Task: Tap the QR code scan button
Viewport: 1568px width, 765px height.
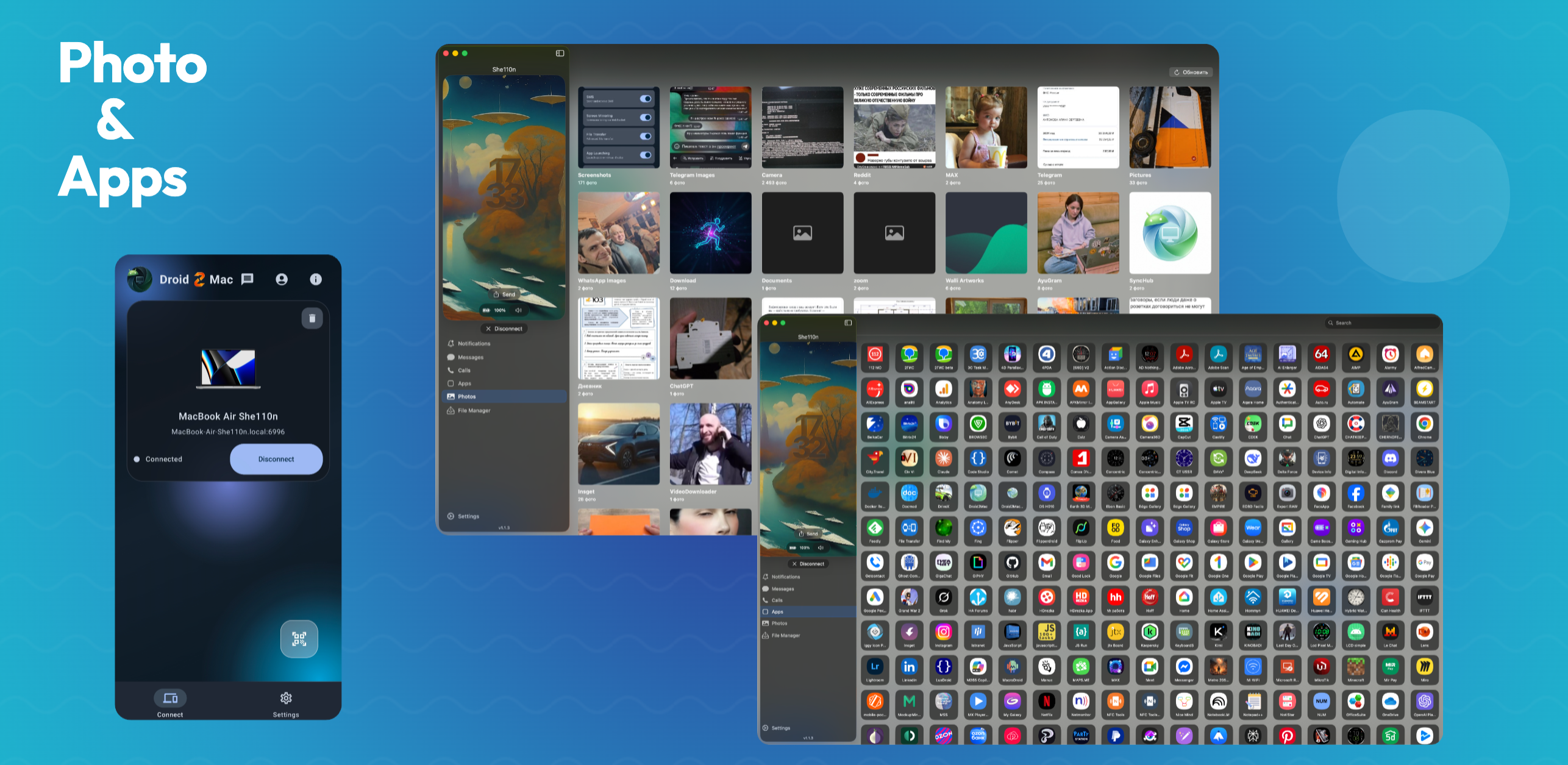Action: pyautogui.click(x=299, y=639)
